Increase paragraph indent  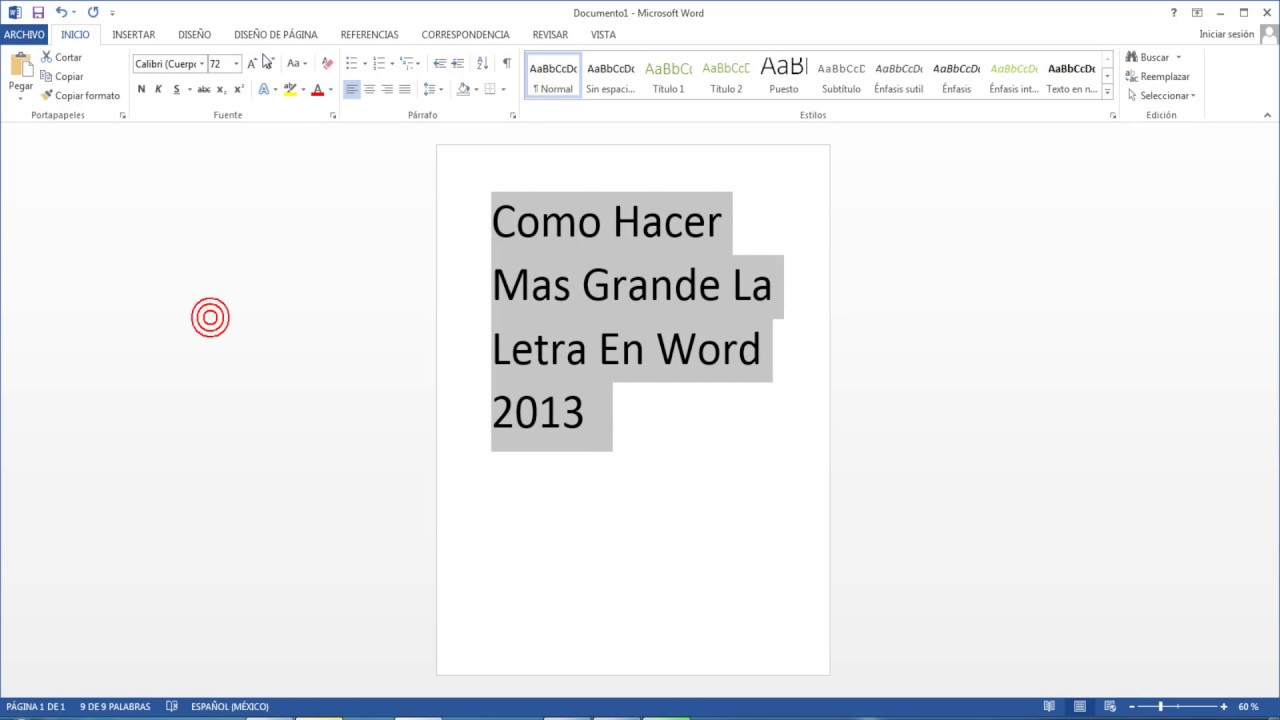pyautogui.click(x=457, y=63)
